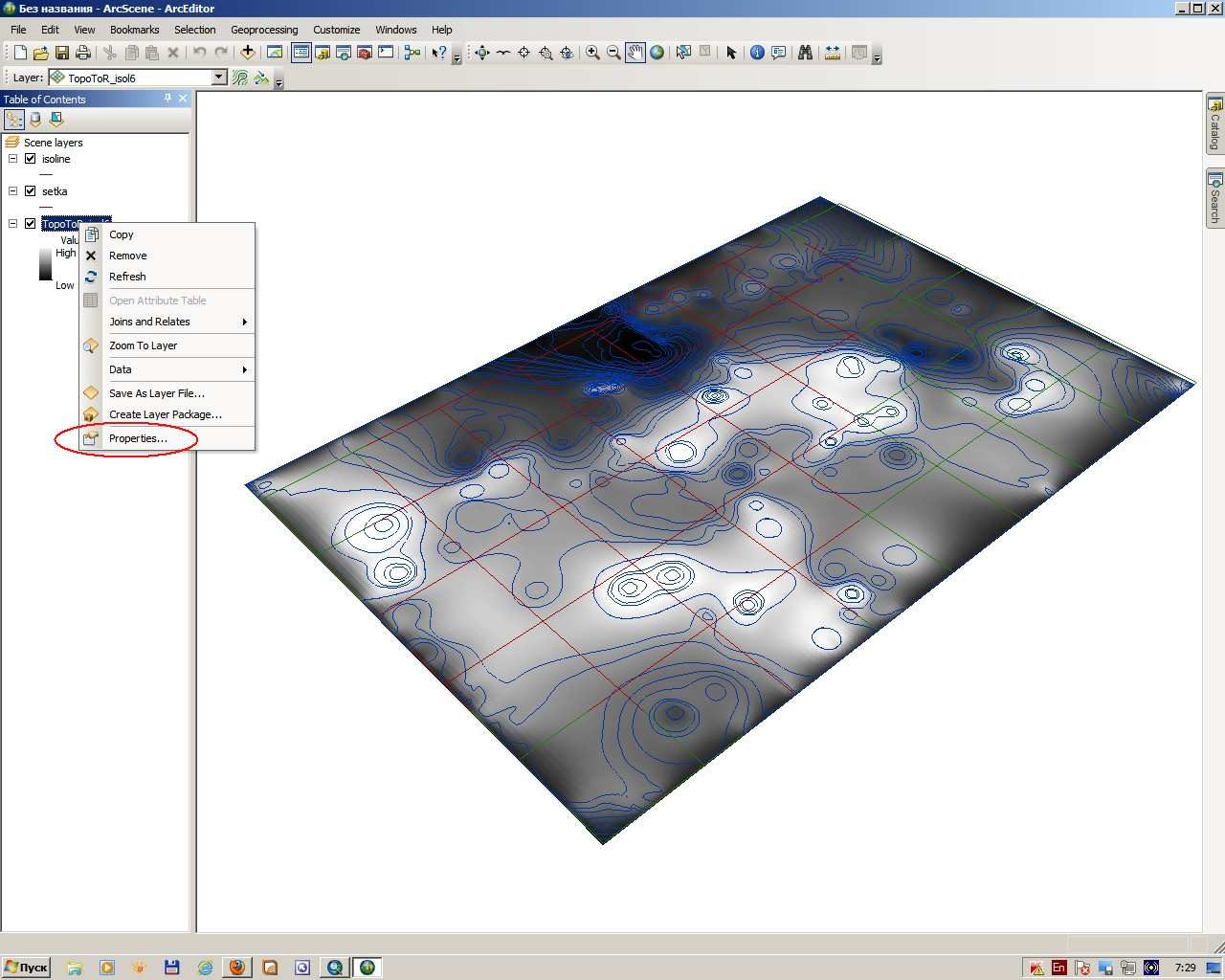Open the Find binoculars tool

pos(805,53)
